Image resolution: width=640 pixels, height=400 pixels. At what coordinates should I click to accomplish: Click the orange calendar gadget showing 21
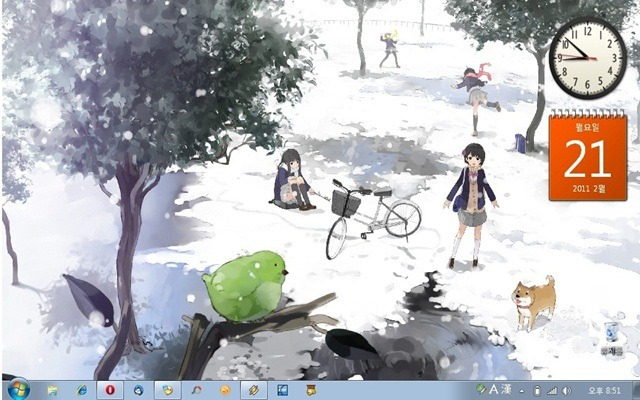click(588, 156)
